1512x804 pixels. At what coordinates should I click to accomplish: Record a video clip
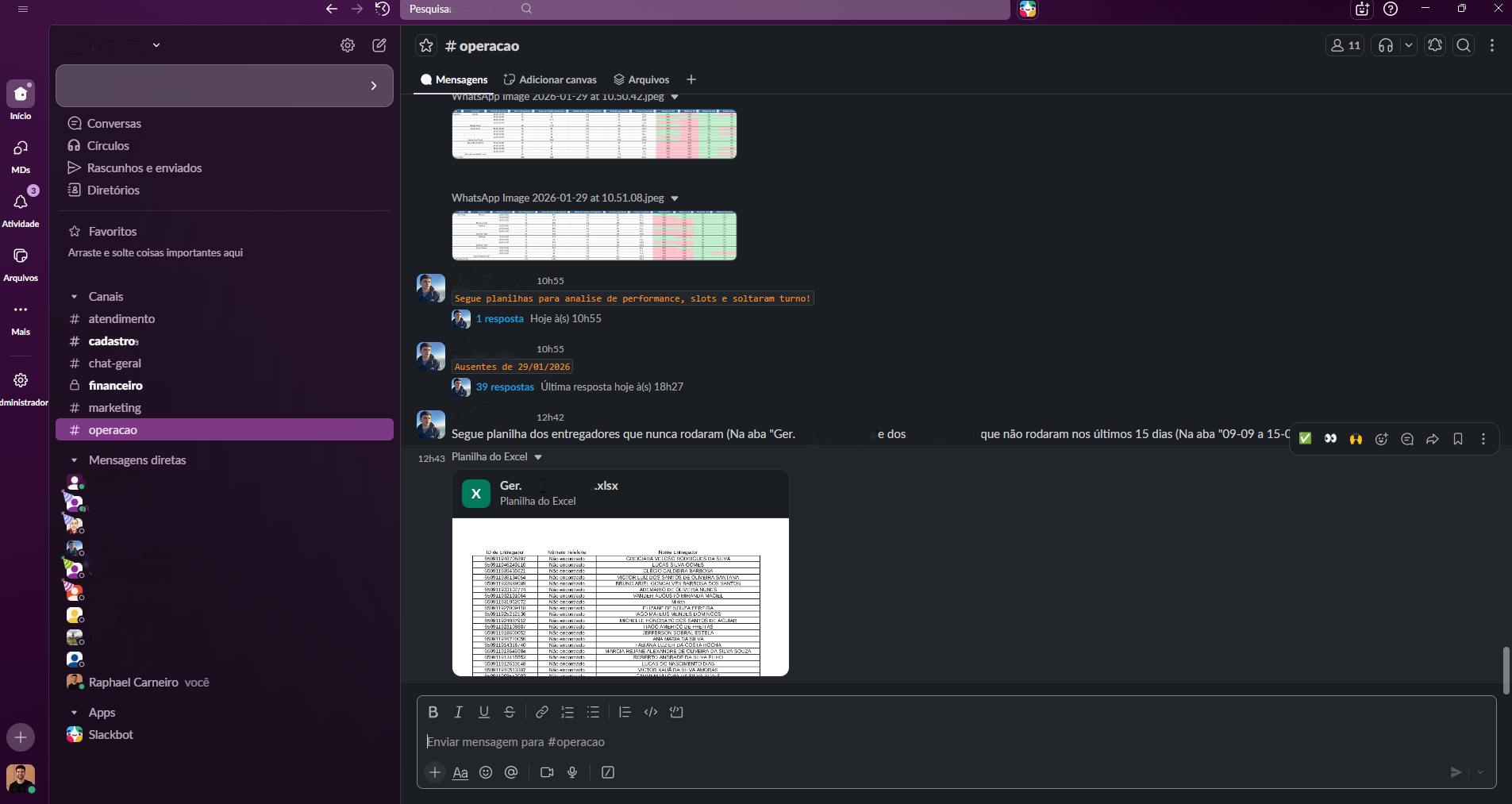pyautogui.click(x=547, y=772)
